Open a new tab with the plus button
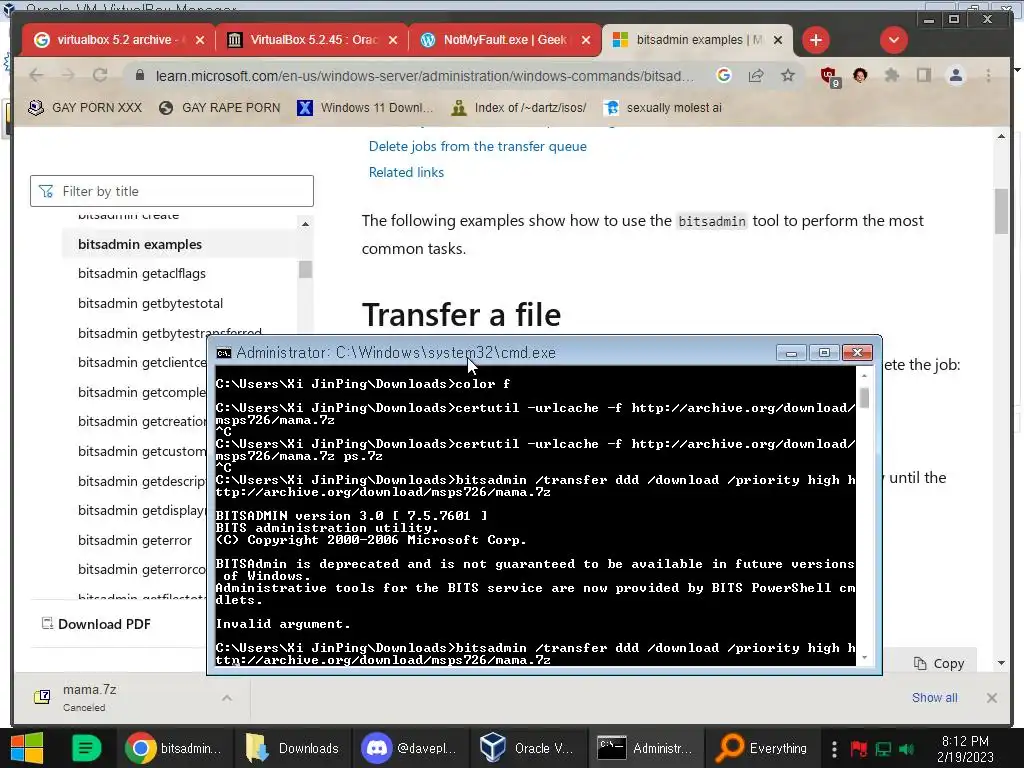1024x768 pixels. click(x=816, y=40)
